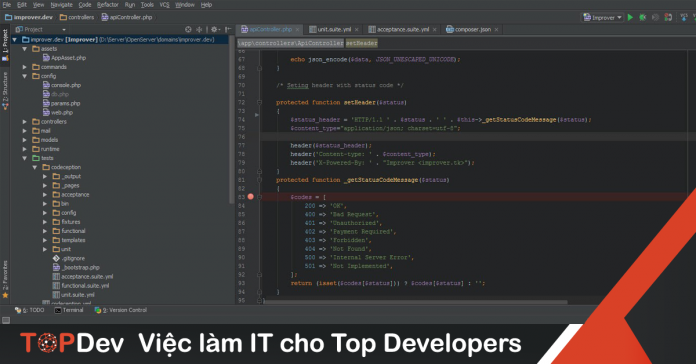
Task: Click the Debug bug icon
Action: (x=642, y=17)
